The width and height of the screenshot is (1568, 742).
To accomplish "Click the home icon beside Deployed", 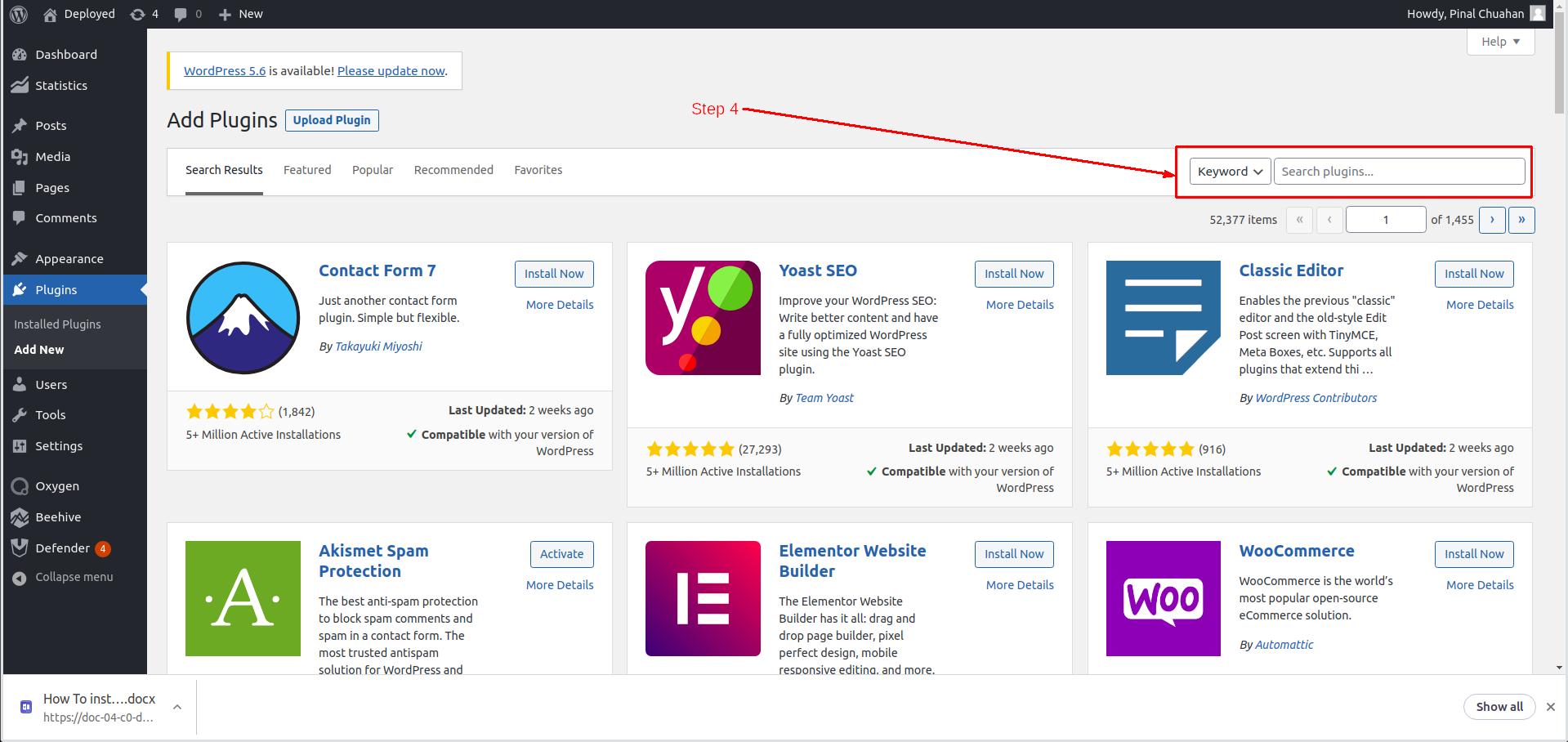I will 51,14.
